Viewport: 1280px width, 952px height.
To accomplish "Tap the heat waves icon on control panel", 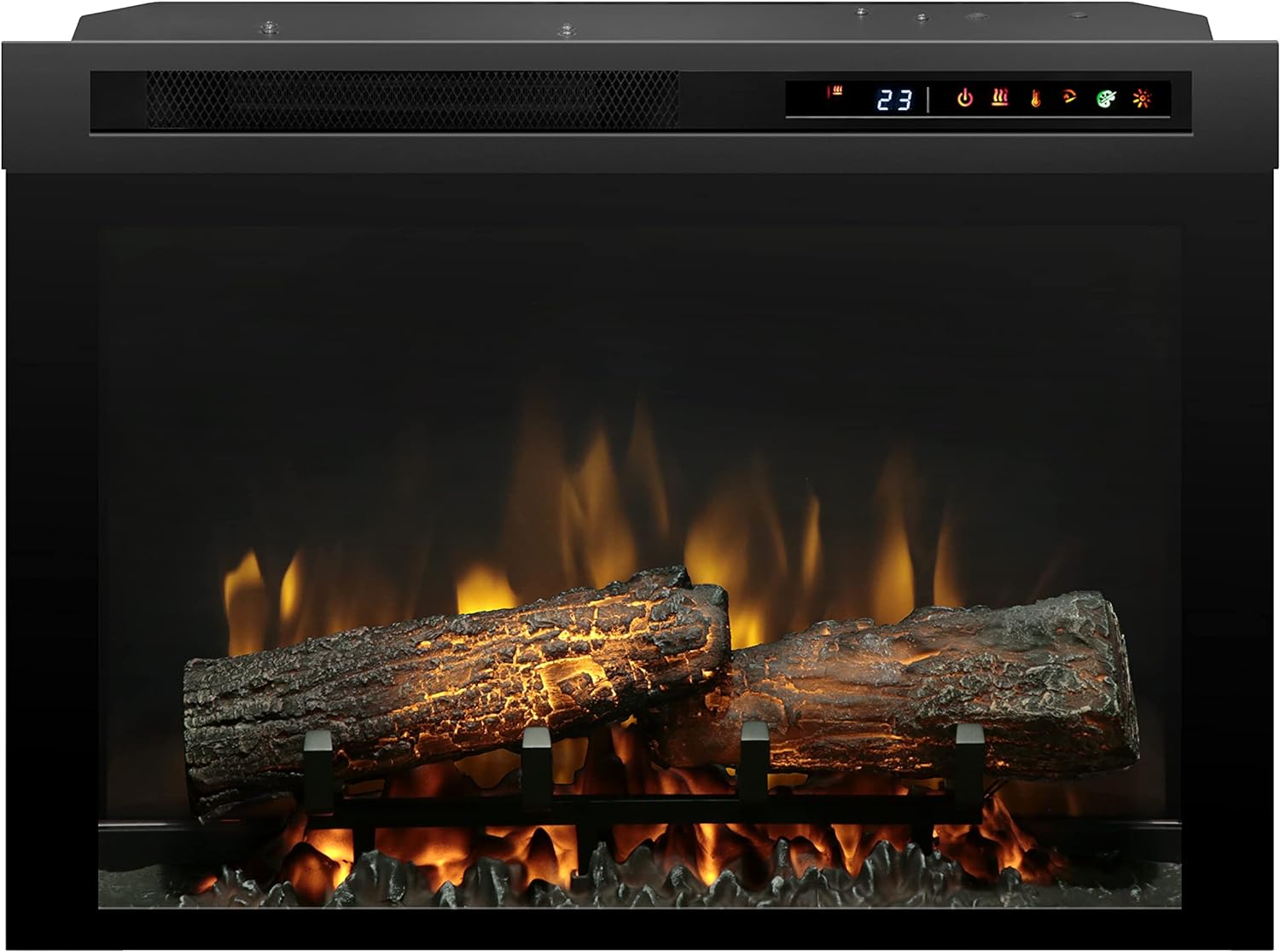I will click(x=999, y=98).
